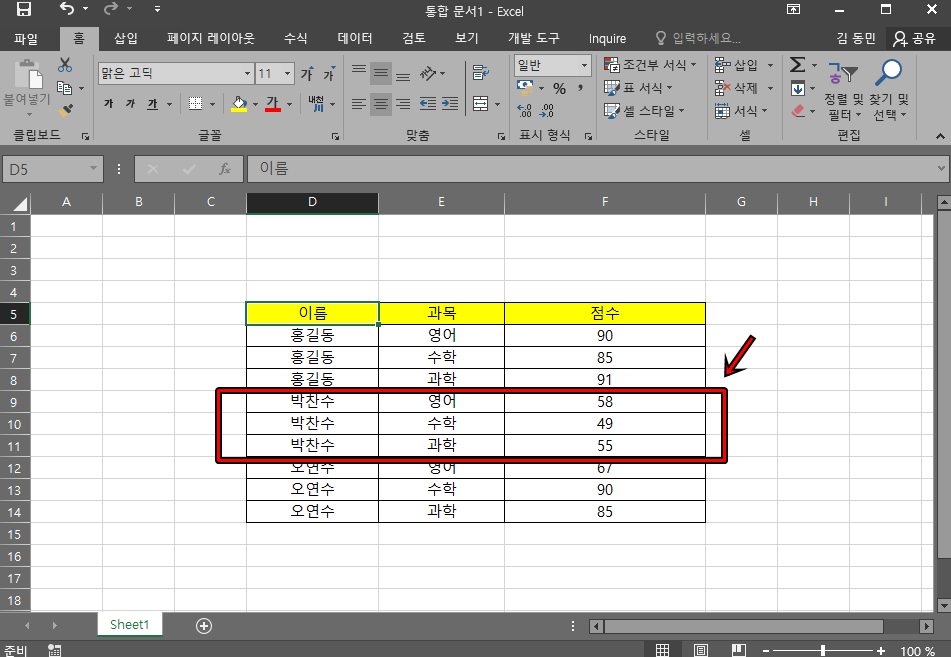This screenshot has width=951, height=657.
Task: Toggle align left
Action: click(359, 104)
